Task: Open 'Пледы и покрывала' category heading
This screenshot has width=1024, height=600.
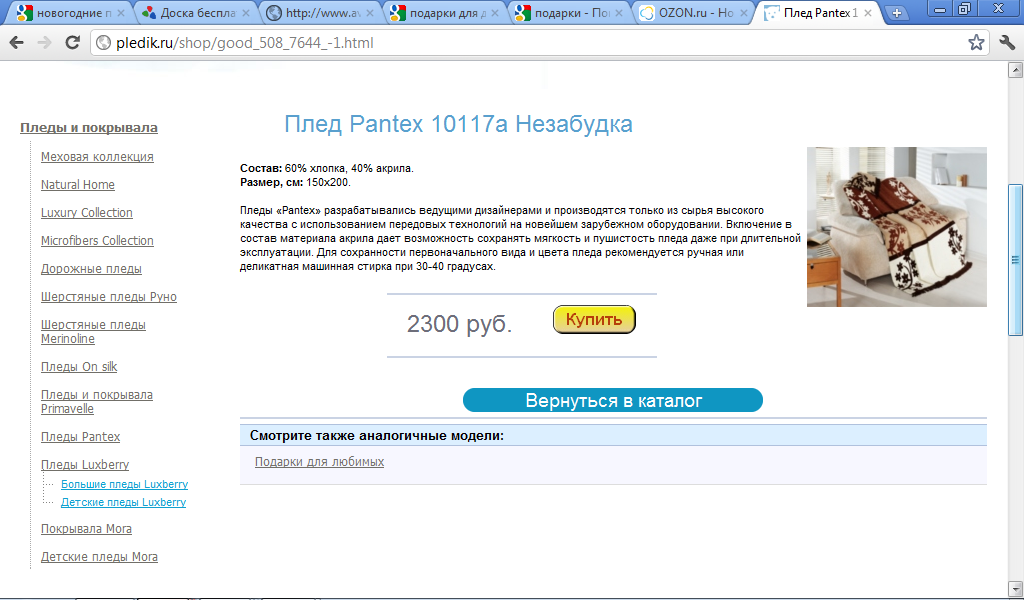Action: point(89,127)
